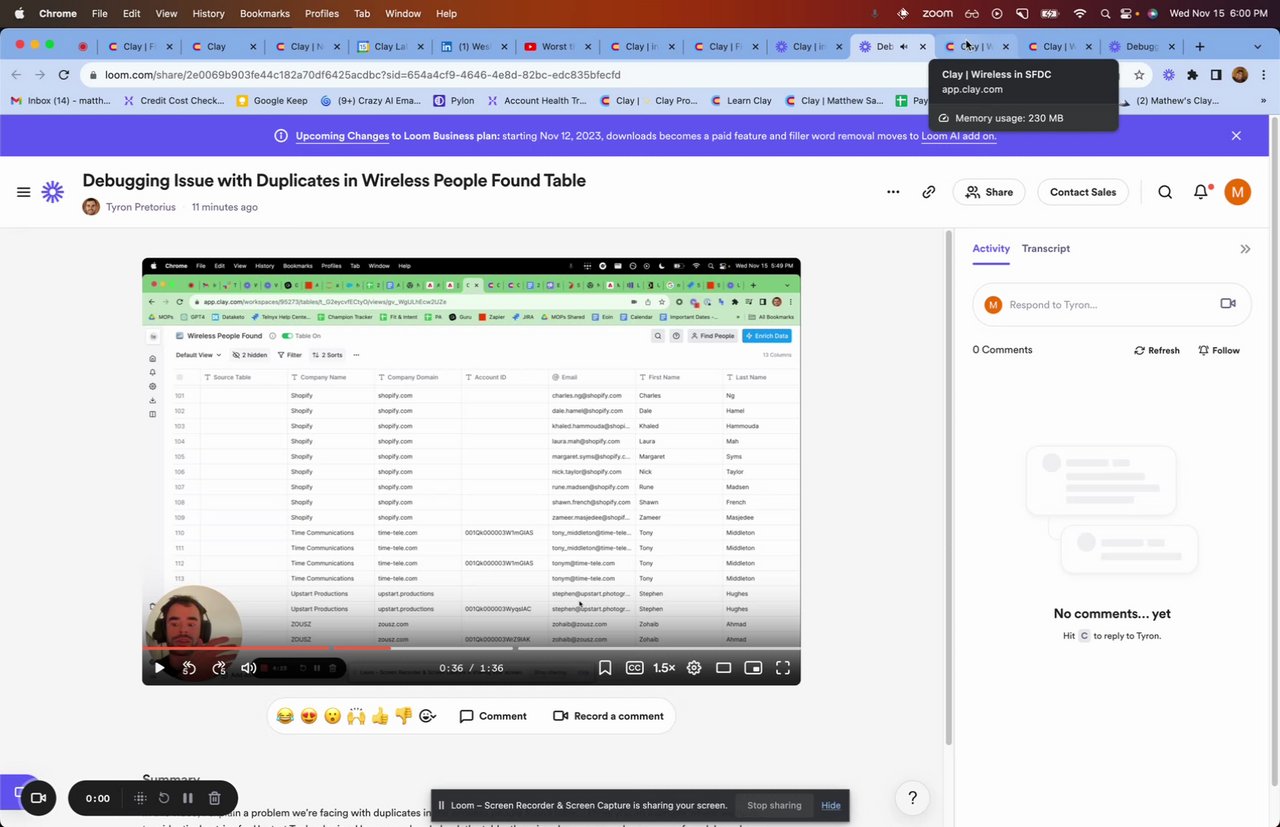React with the raised hands emoji
The height and width of the screenshot is (827, 1280).
tap(356, 716)
